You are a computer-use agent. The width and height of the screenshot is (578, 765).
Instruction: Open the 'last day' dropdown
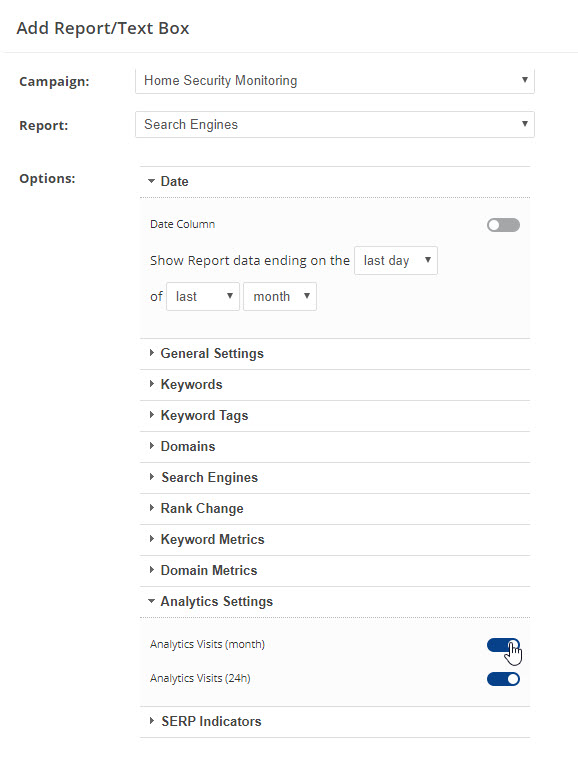pos(396,261)
